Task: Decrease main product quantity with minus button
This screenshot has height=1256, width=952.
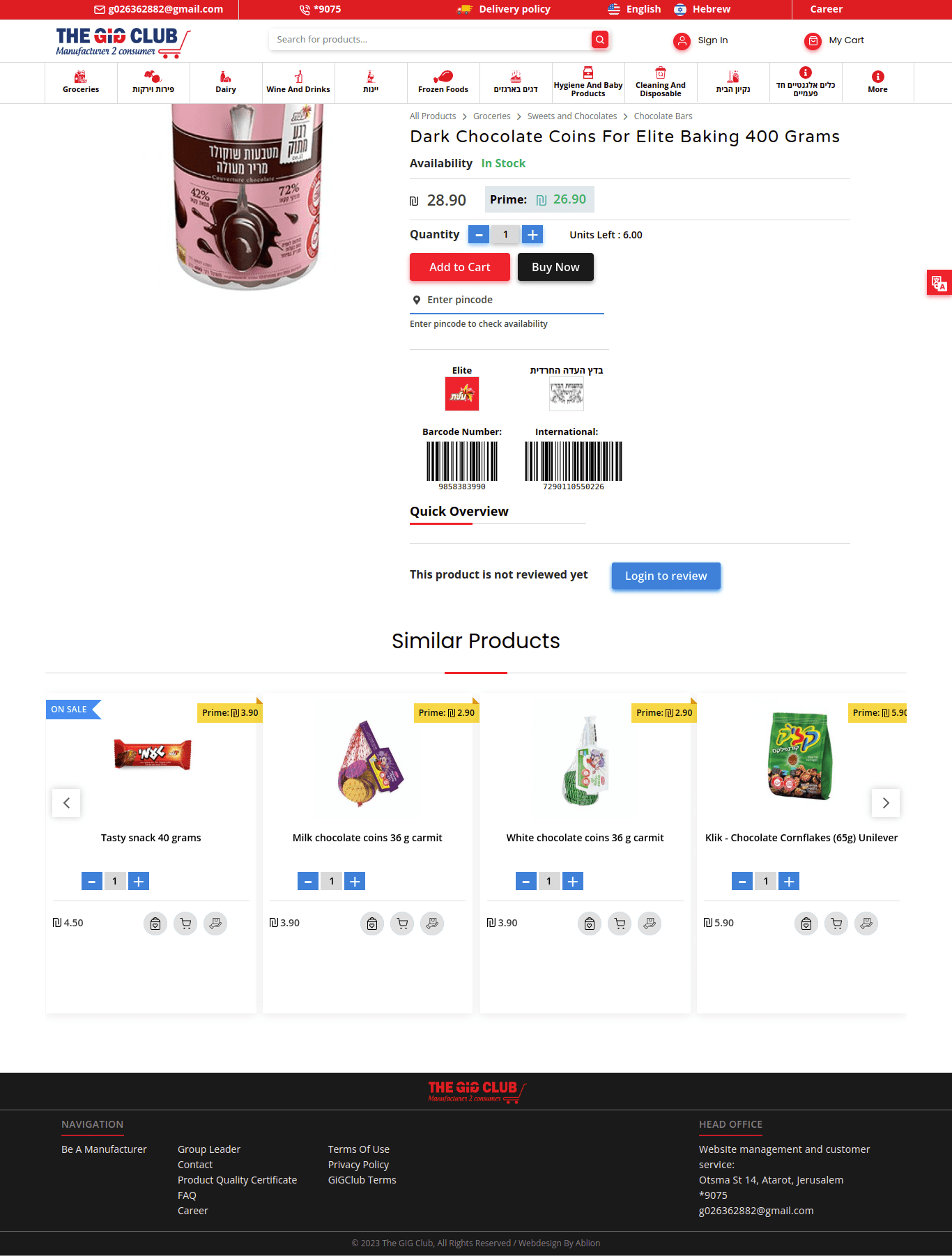Action: [478, 235]
